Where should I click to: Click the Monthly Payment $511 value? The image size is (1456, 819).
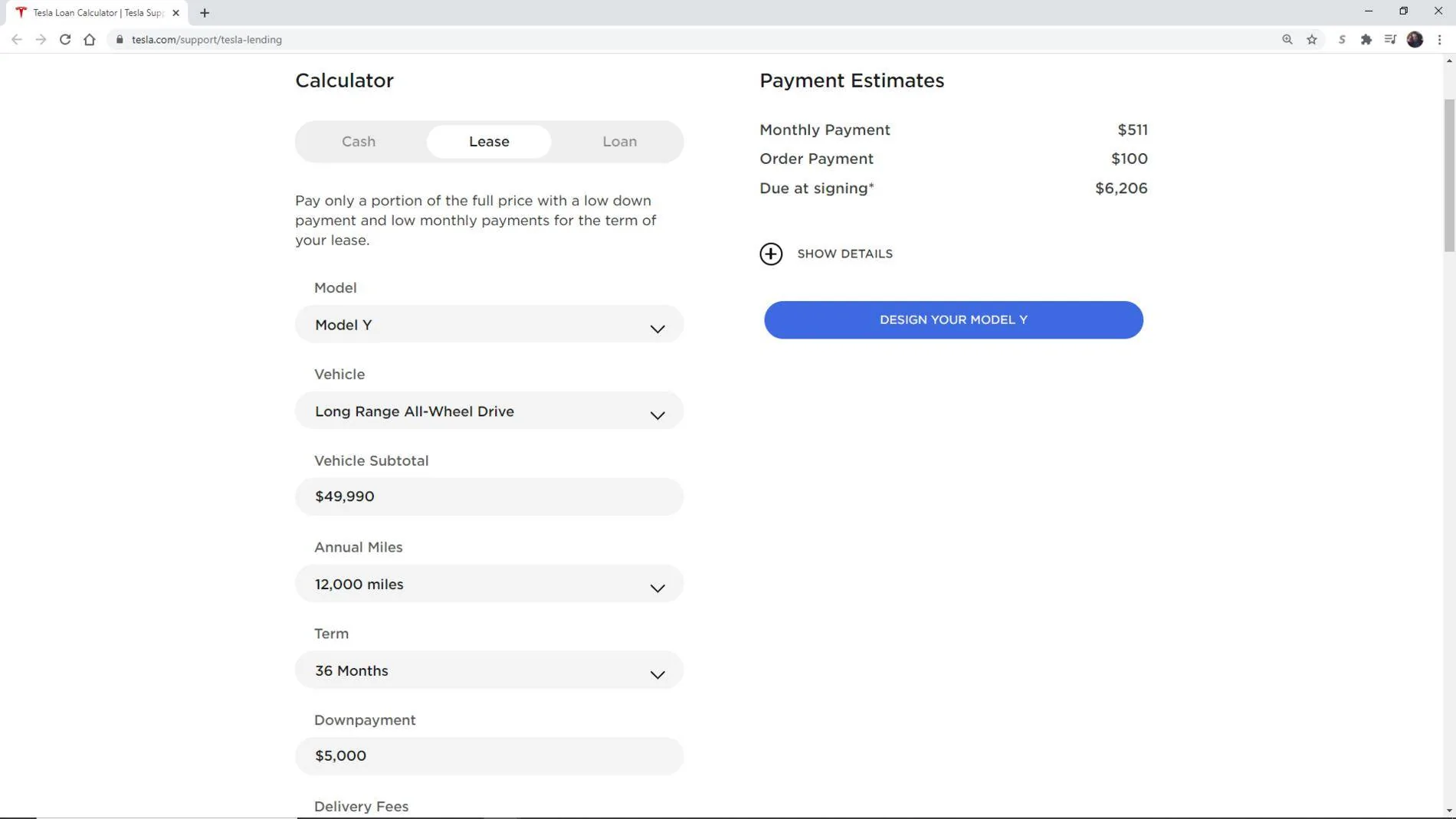(x=1133, y=130)
